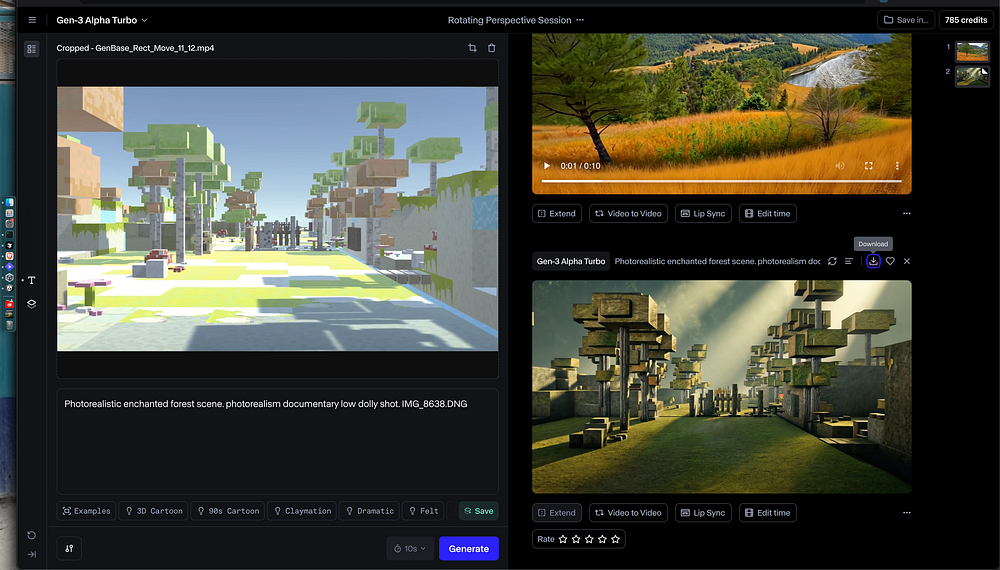Select the layers stack icon in sidebar
Viewport: 1000px width, 570px height.
31,304
